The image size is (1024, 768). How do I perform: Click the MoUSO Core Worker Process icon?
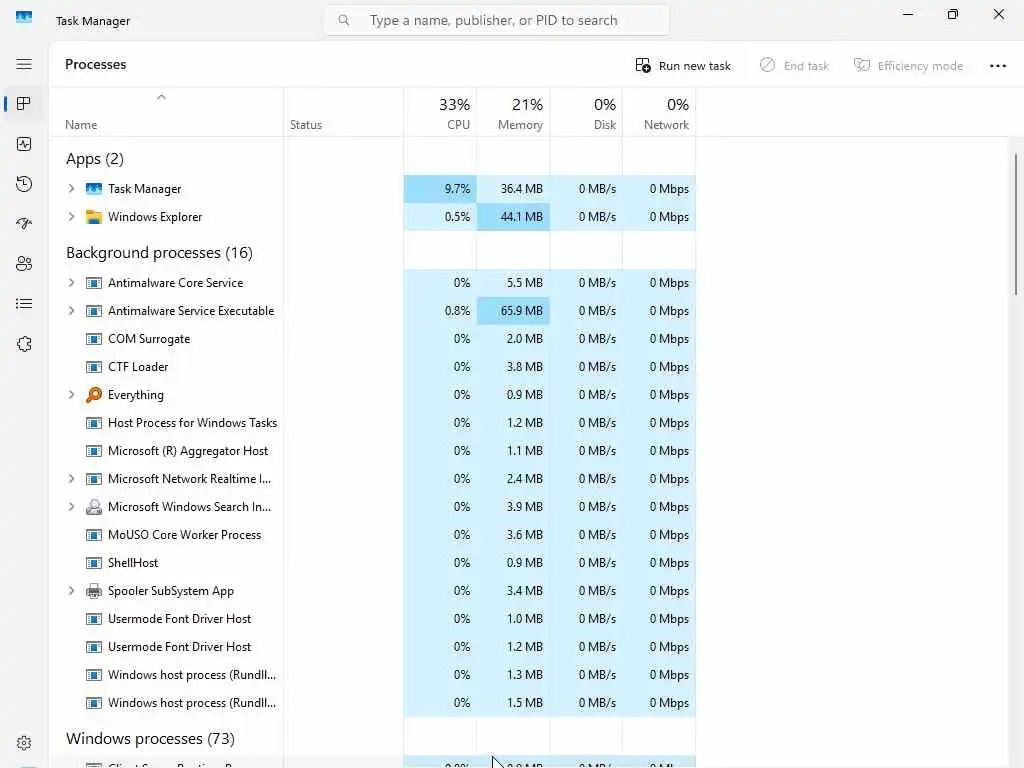pos(94,535)
